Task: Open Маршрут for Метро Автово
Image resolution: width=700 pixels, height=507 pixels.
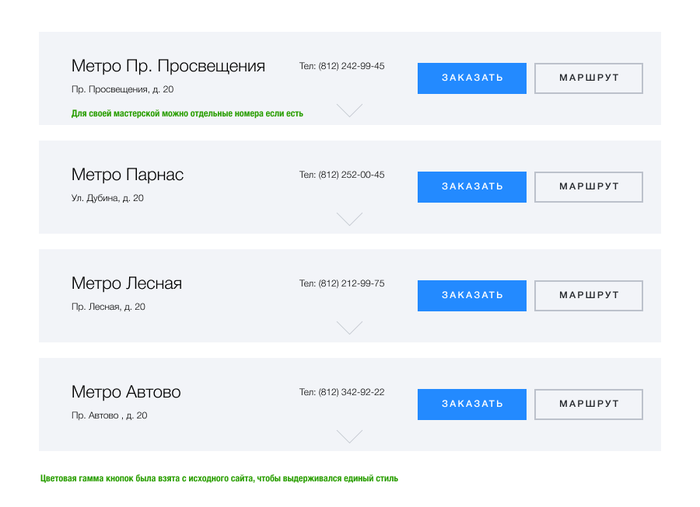Action: coord(588,404)
